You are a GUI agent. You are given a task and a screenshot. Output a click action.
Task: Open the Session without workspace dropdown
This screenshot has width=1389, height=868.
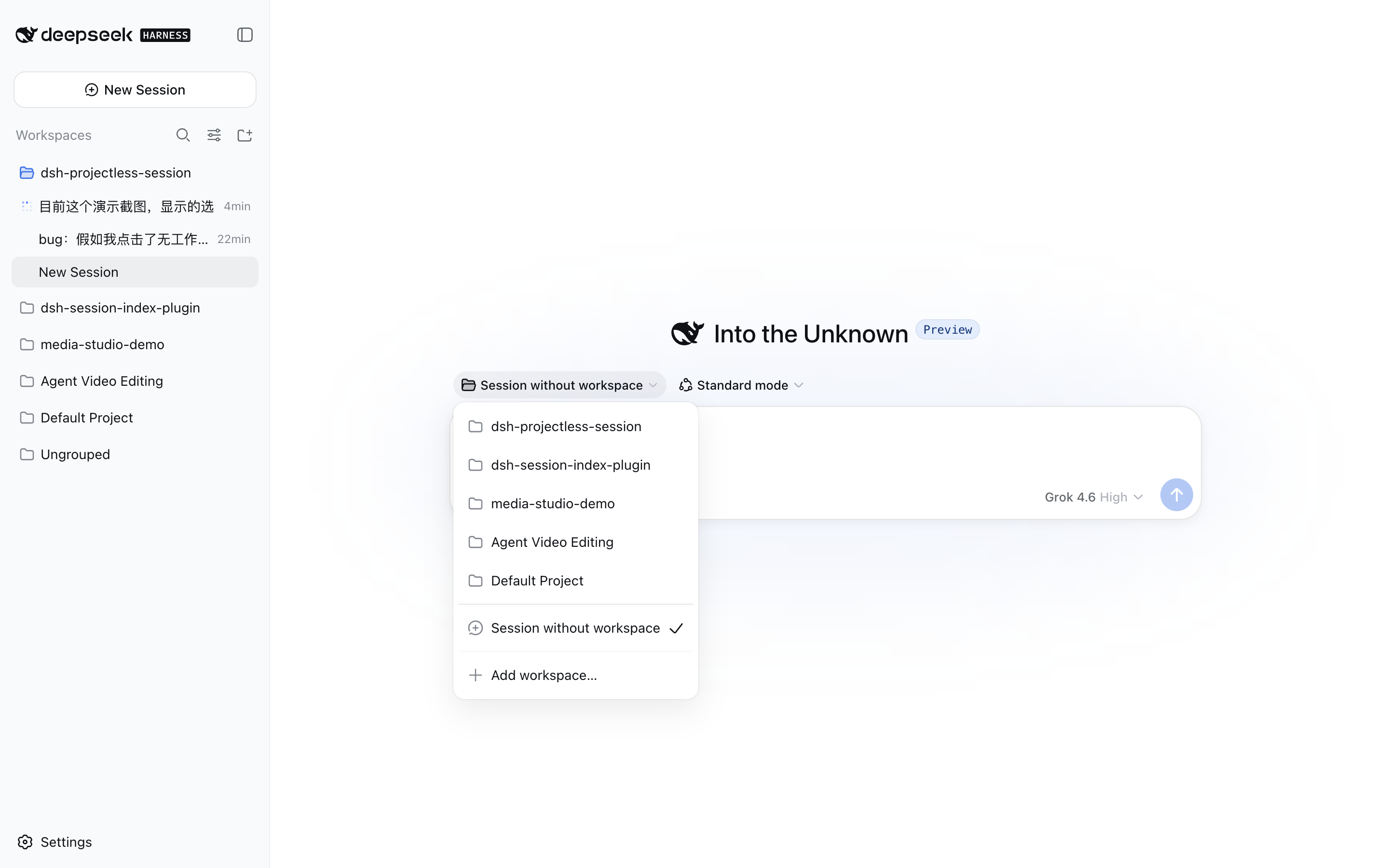pyautogui.click(x=559, y=385)
